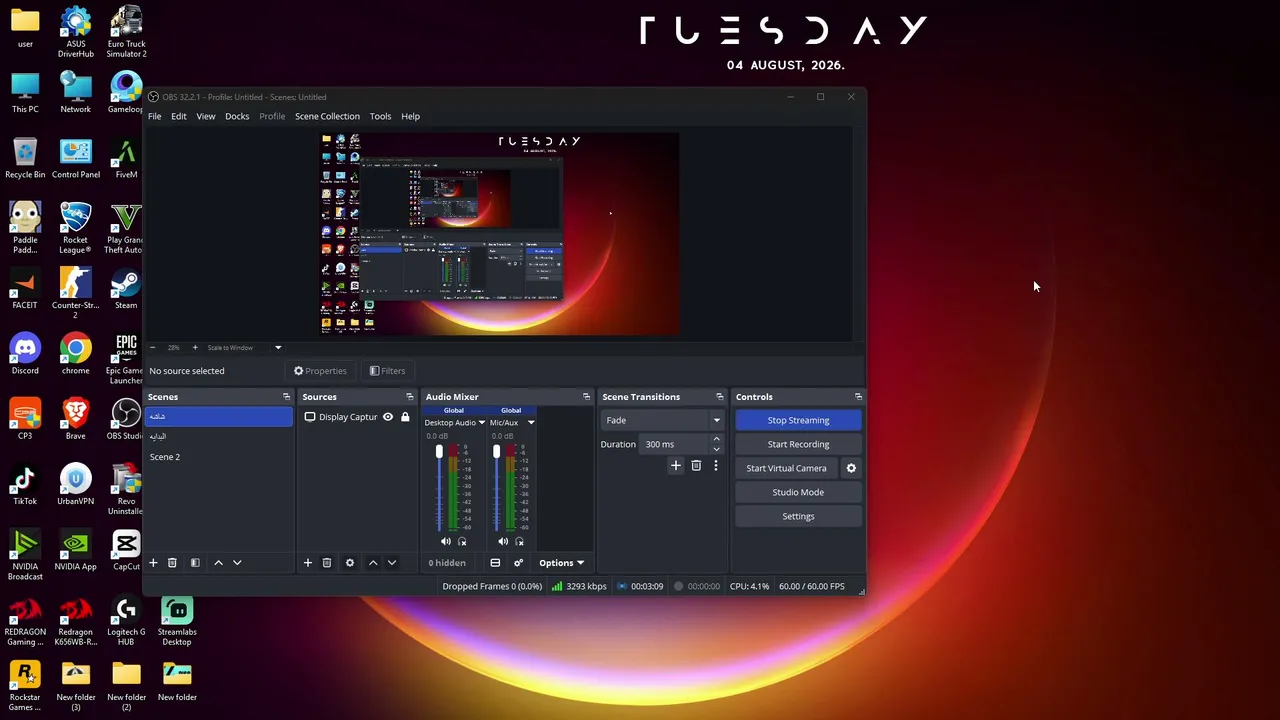Float the Sources dock panel
Viewport: 1280px width, 720px height.
click(409, 397)
